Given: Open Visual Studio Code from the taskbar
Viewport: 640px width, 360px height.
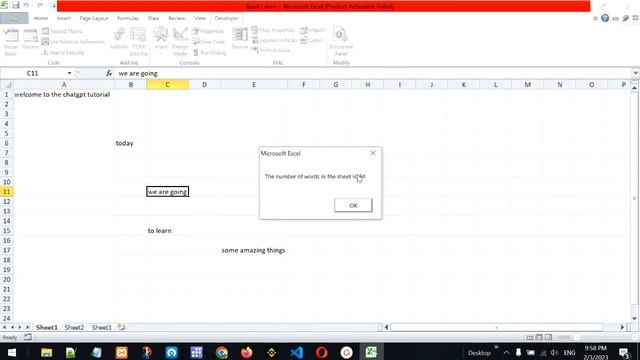Looking at the screenshot, I should click(x=297, y=352).
